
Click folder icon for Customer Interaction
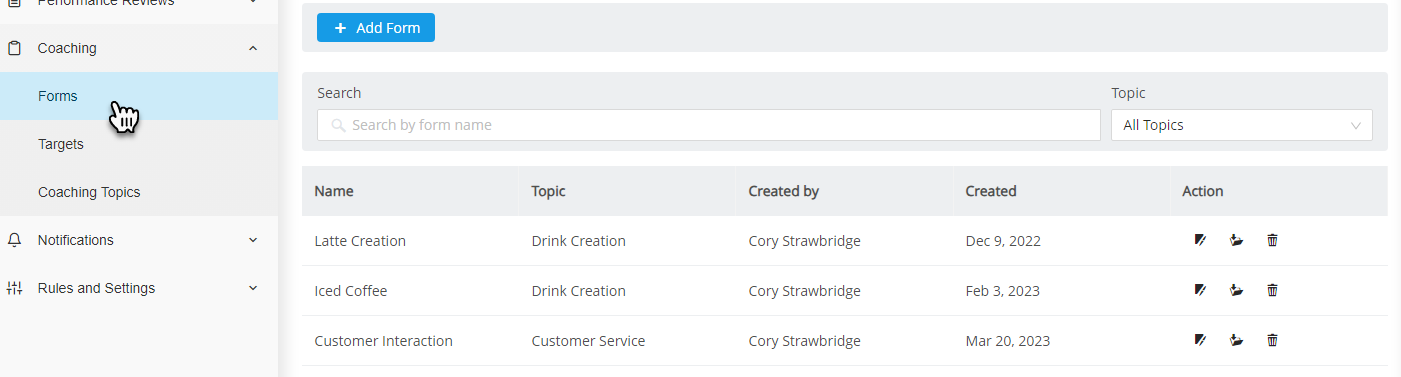1236,340
